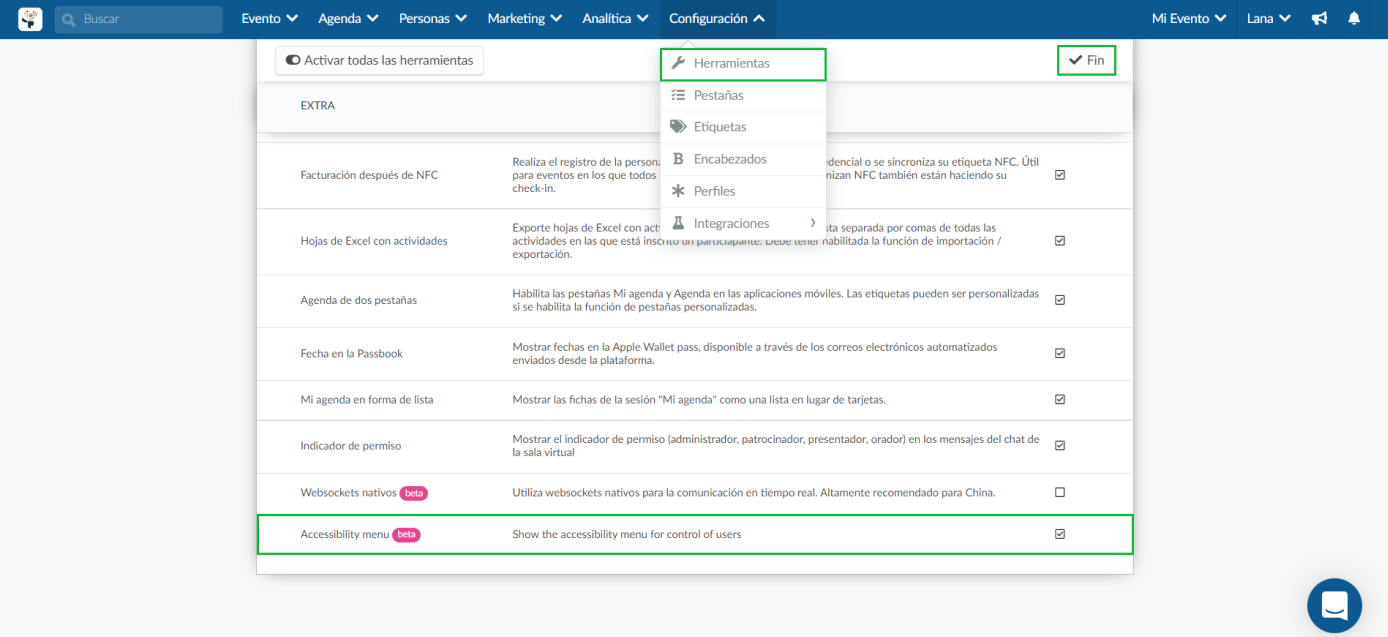Click the bold B icon beside Encabezados
Viewport: 1388px width, 637px height.
pos(677,159)
